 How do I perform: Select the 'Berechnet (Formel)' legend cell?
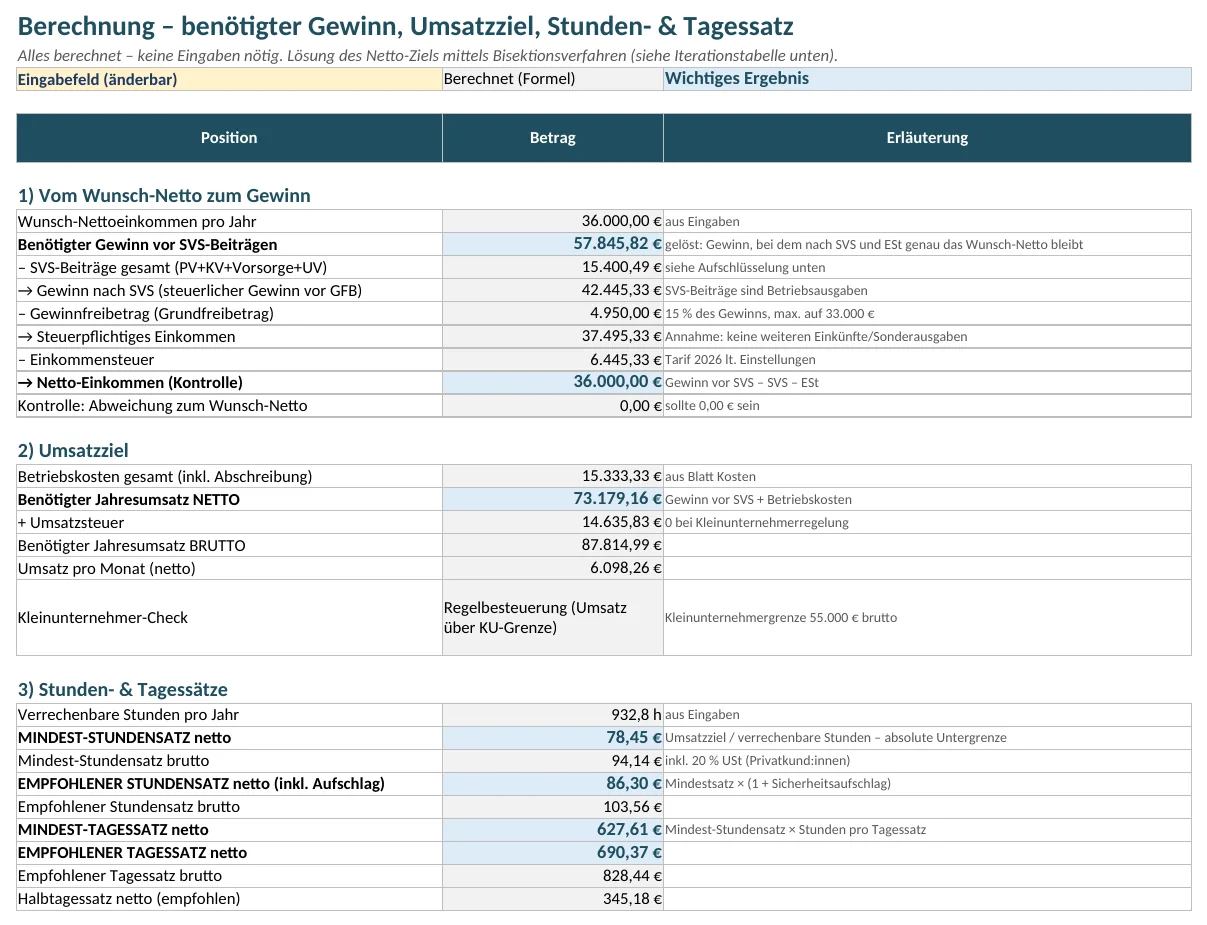coord(553,79)
